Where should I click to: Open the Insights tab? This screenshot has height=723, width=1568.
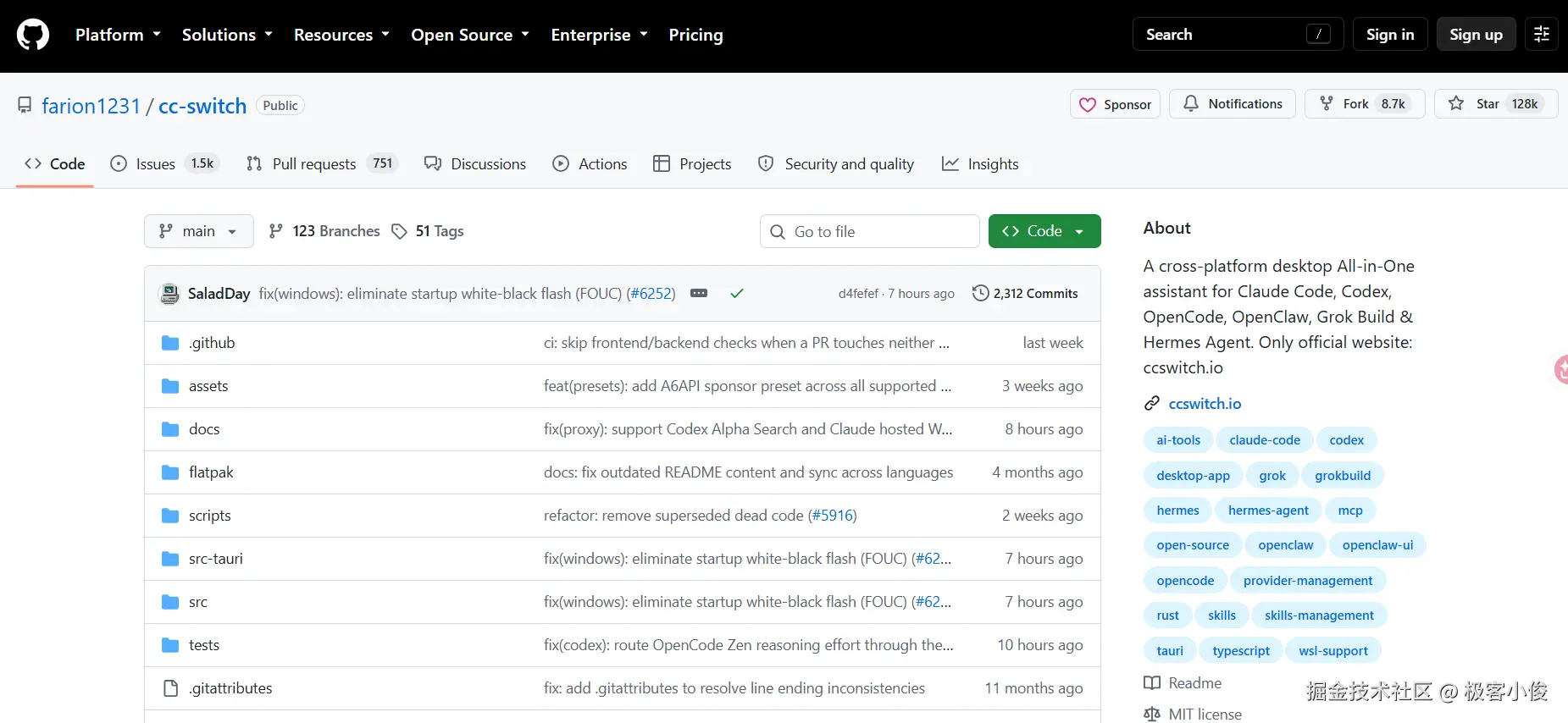click(x=980, y=164)
